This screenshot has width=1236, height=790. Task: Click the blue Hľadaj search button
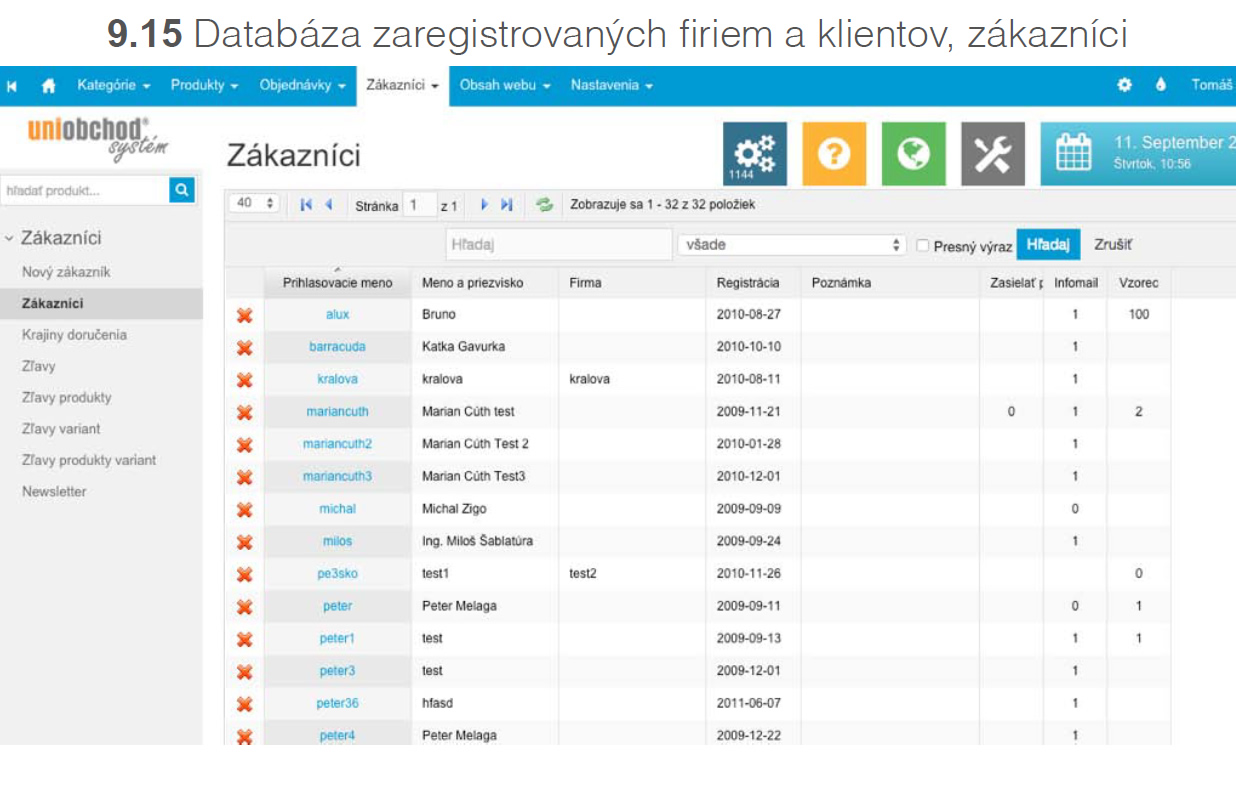click(1047, 245)
